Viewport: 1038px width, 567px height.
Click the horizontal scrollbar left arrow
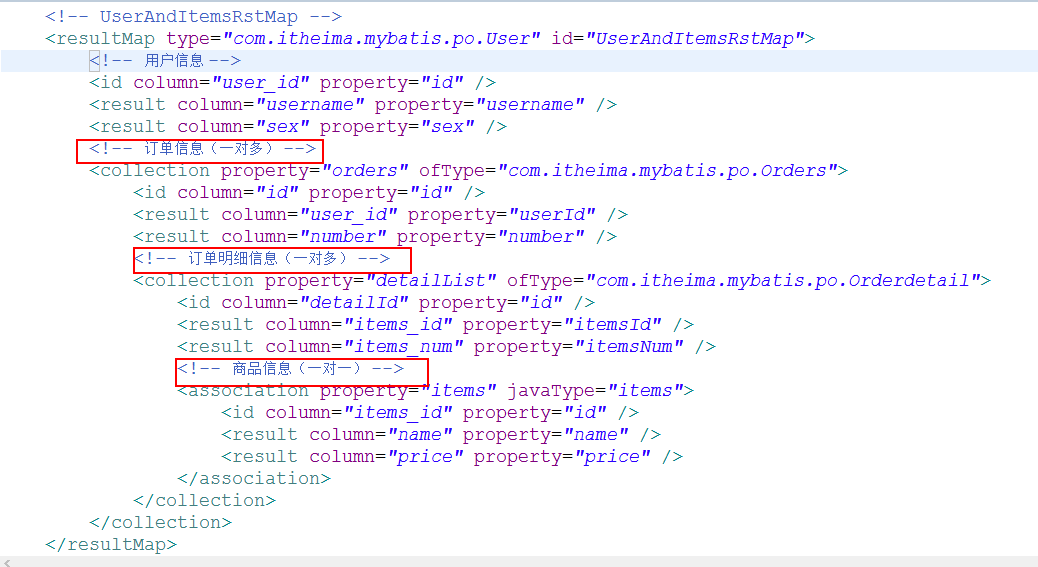(7, 562)
